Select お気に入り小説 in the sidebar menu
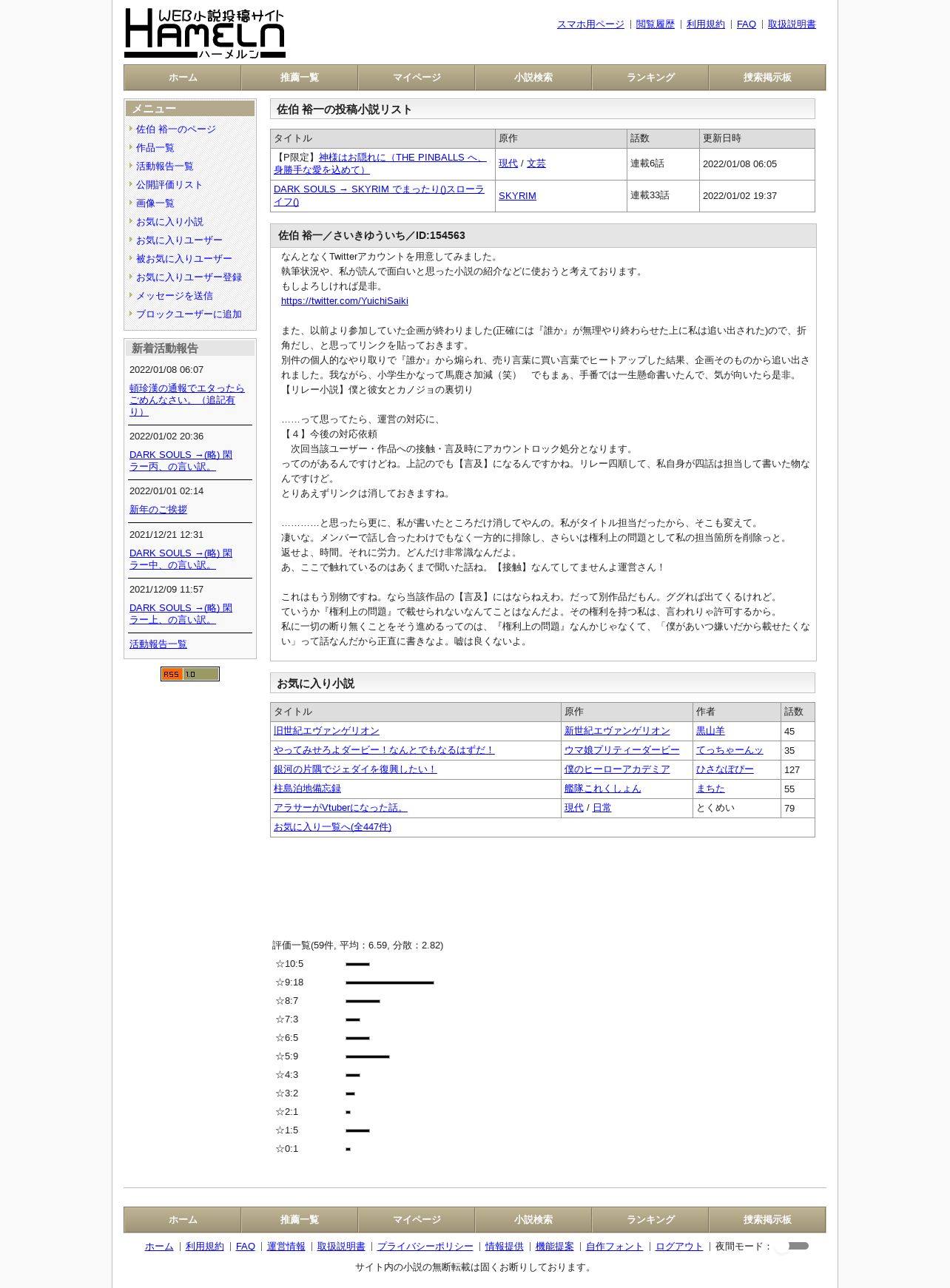 169,222
